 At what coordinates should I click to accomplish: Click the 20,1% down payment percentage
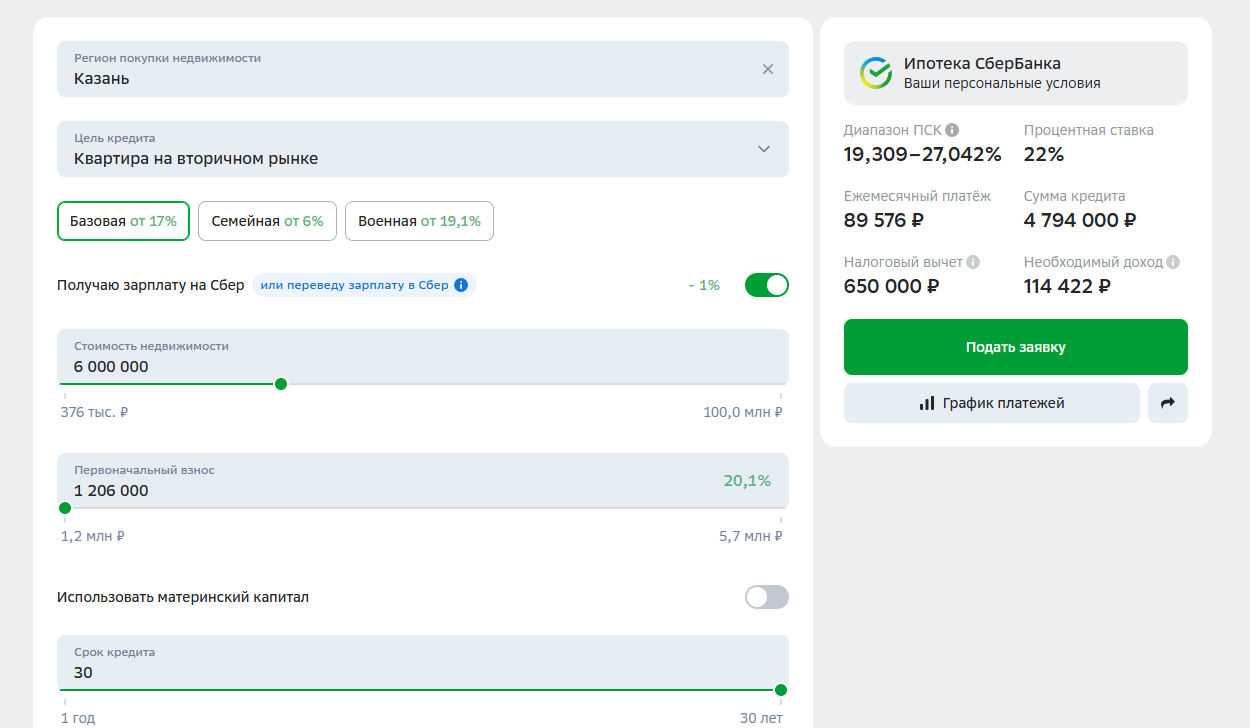coord(747,481)
